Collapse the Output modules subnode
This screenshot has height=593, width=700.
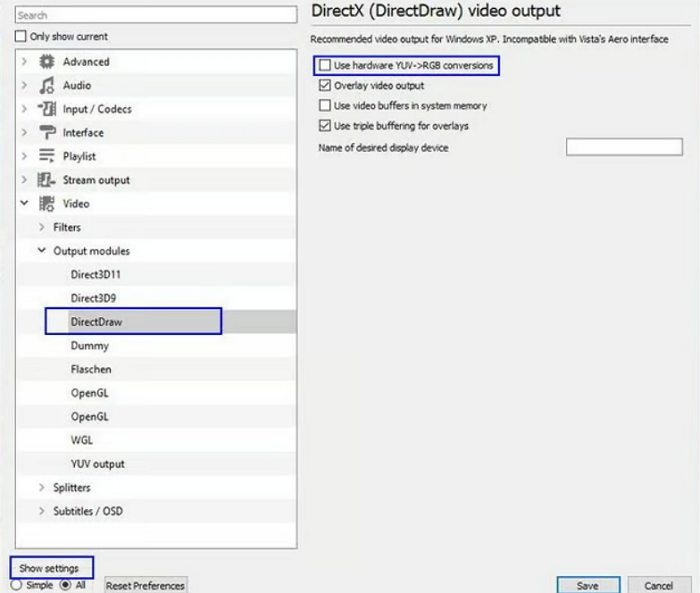(x=42, y=251)
